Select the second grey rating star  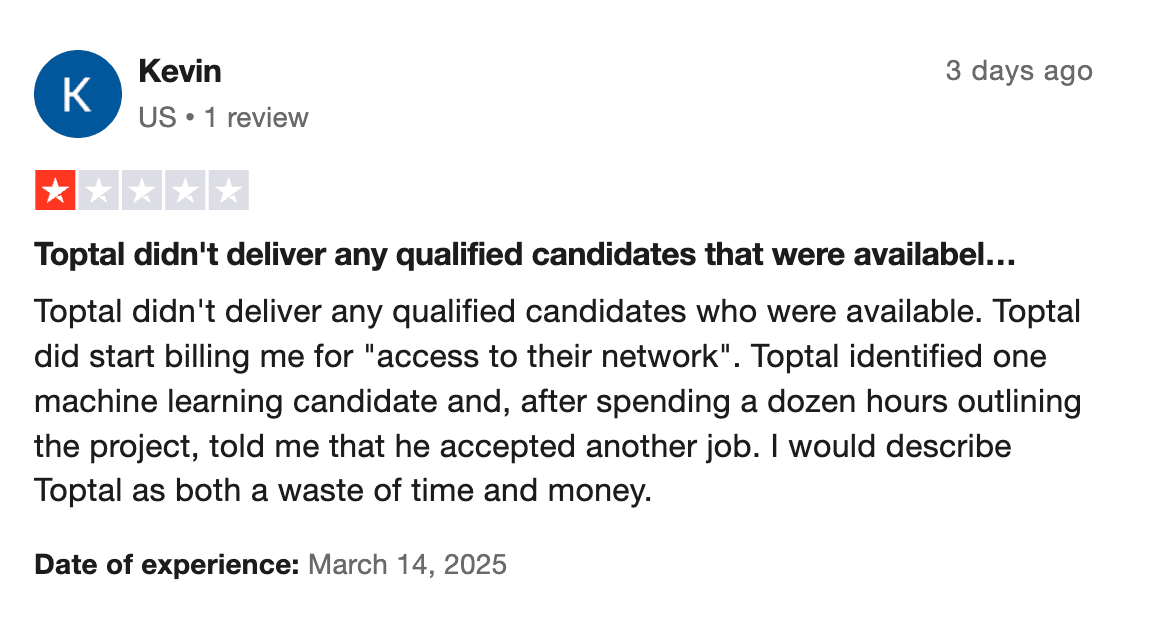coord(99,191)
